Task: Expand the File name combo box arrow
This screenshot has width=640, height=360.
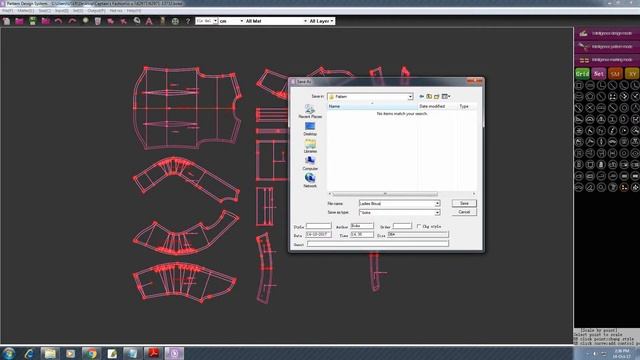Action: pos(437,203)
